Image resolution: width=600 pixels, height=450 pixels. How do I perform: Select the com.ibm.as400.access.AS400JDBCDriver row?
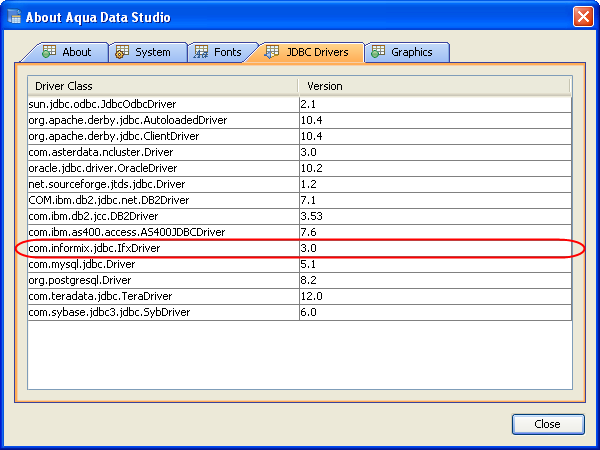[x=300, y=232]
